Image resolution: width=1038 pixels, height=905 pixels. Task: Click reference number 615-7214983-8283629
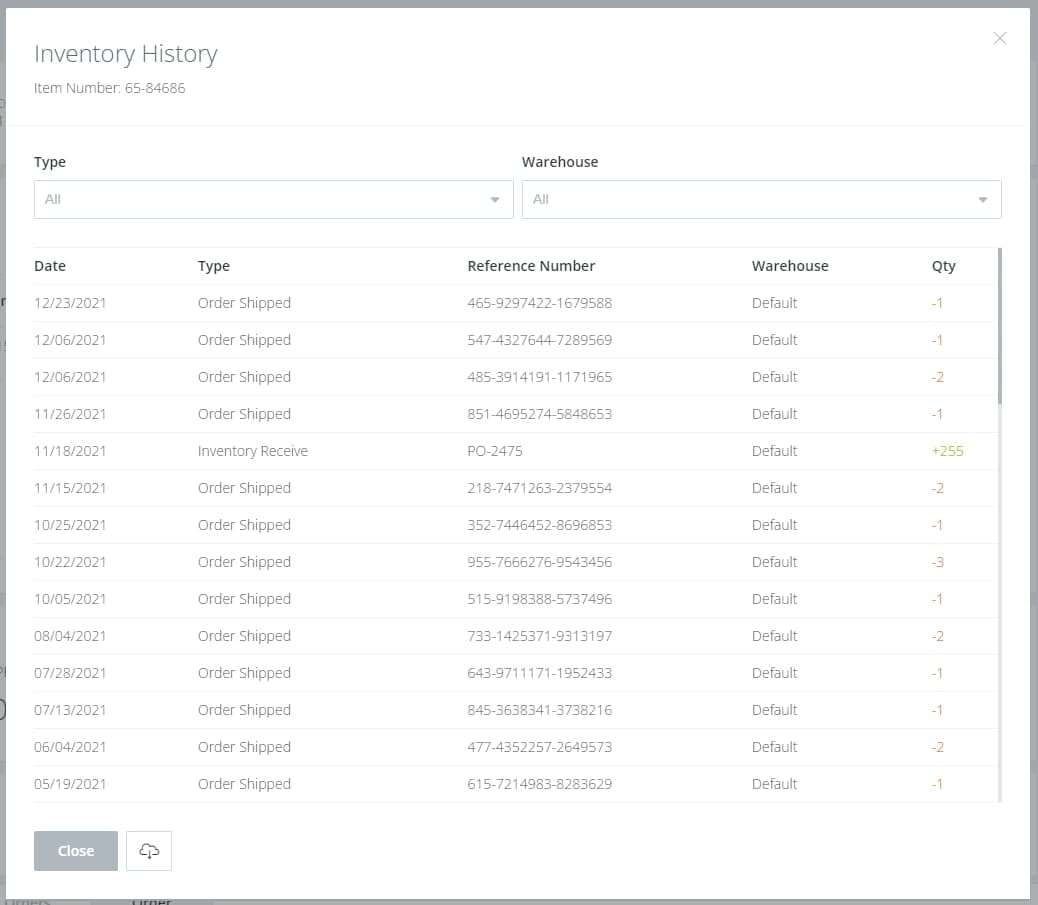[x=539, y=784]
